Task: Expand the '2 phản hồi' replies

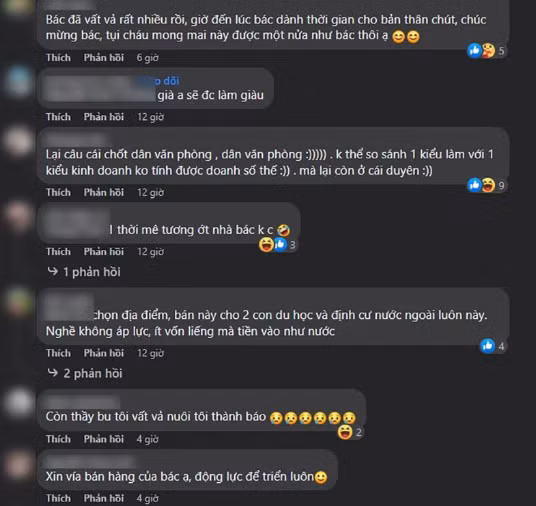Action: [85, 373]
